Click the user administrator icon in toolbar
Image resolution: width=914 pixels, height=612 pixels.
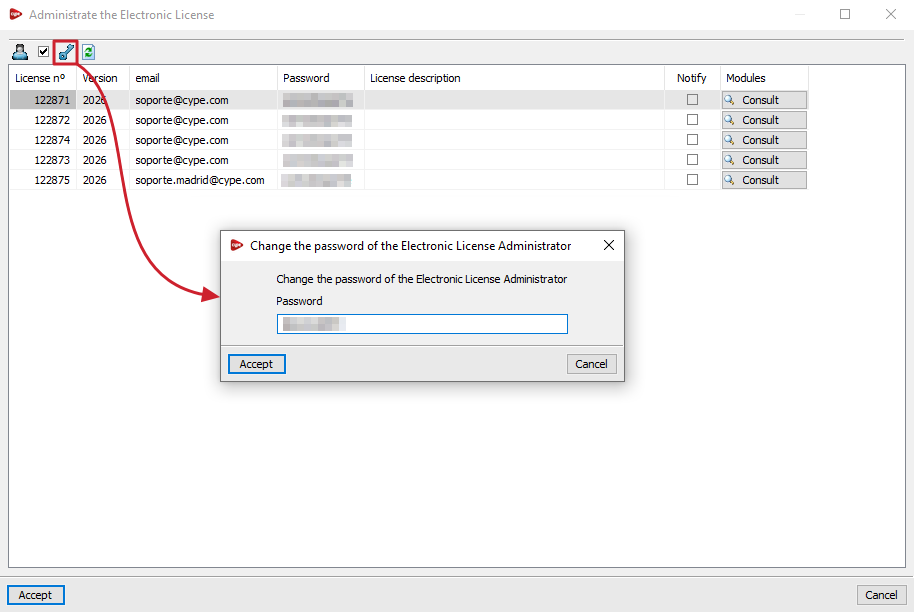(20, 52)
